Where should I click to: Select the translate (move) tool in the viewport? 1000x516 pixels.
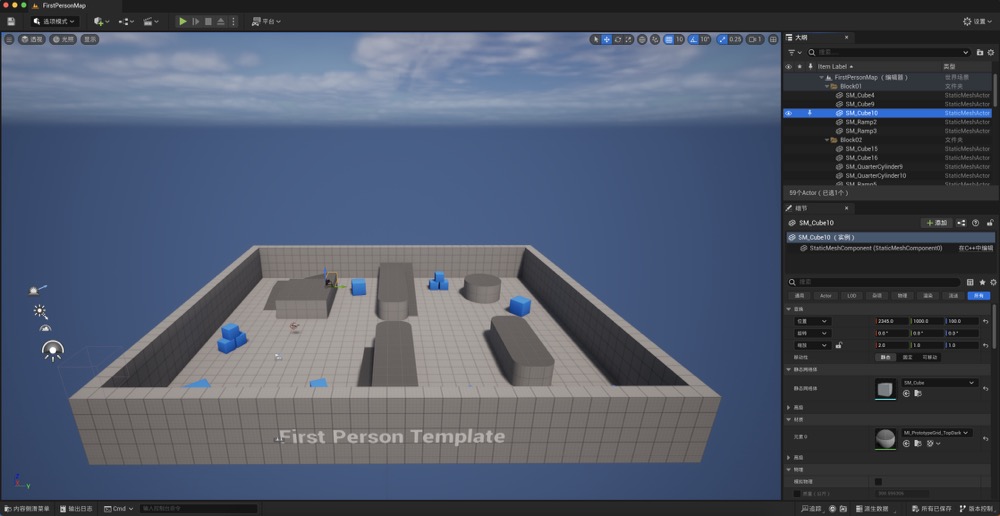point(606,39)
